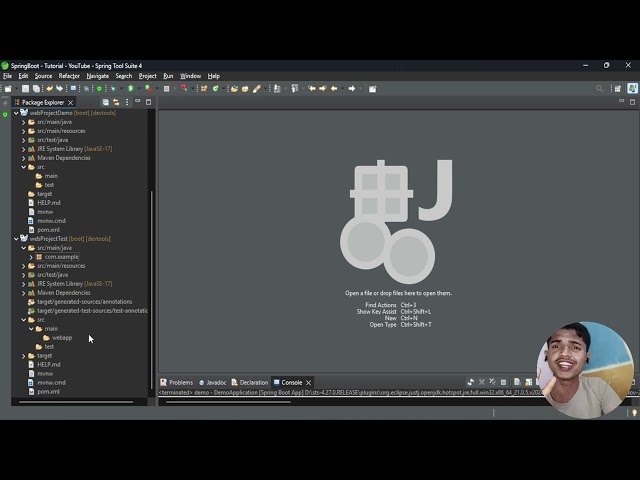This screenshot has width=640, height=480.
Task: Click console Remove Launch X icon
Action: tap(482, 382)
